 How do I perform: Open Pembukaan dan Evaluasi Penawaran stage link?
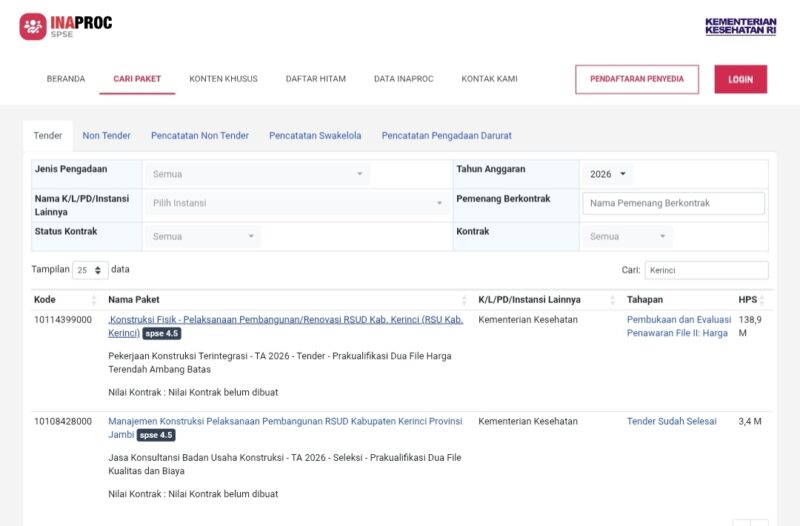[679, 326]
